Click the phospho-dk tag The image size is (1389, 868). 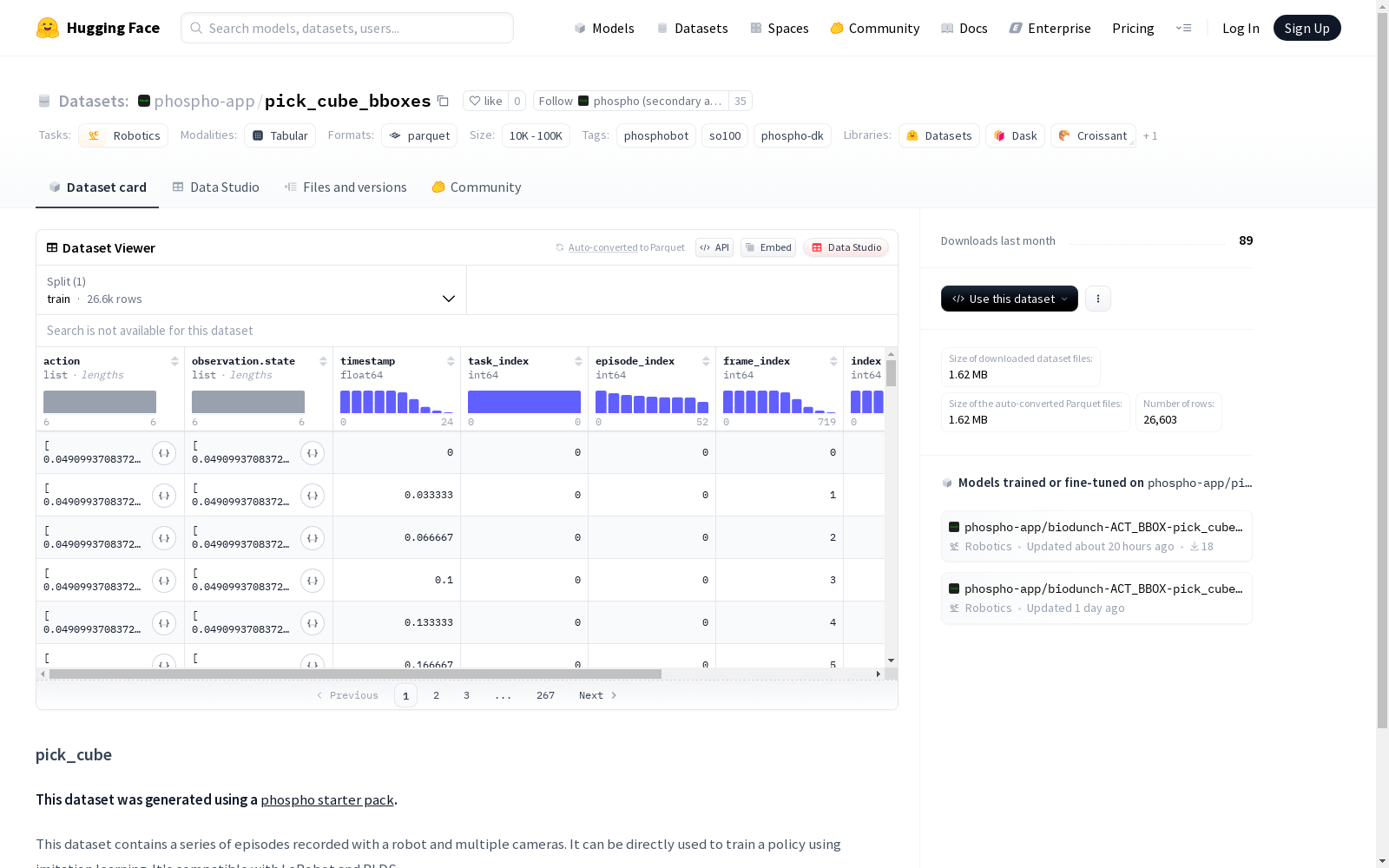pyautogui.click(x=793, y=135)
